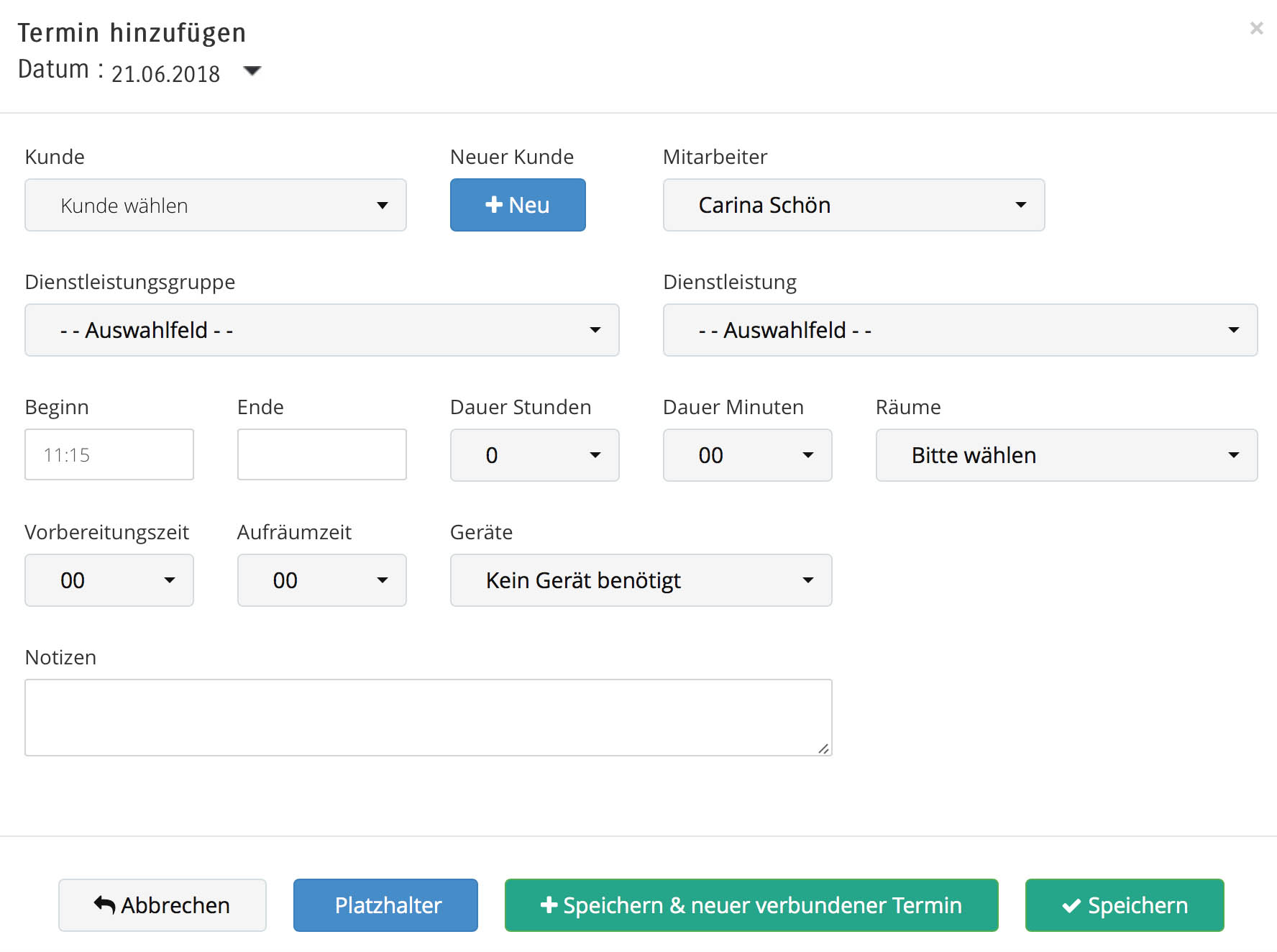This screenshot has height=952, width=1277.
Task: Open the Dauer Minuten dropdown
Action: tap(747, 455)
